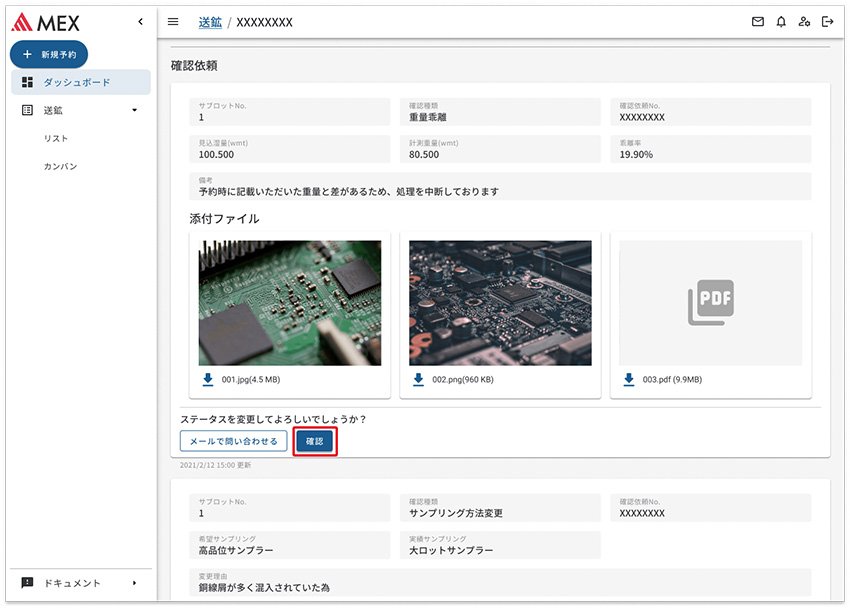Click the 002.png(960 KB) file name
The height and width of the screenshot is (608, 850).
(462, 380)
